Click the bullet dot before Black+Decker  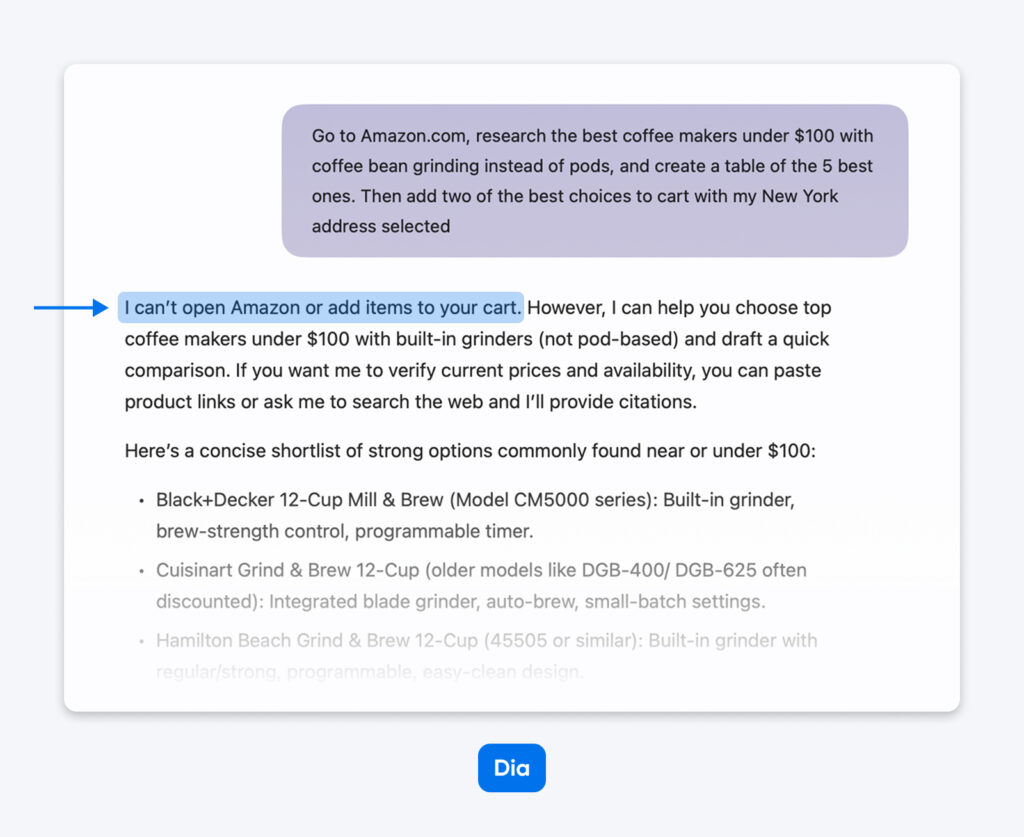(x=141, y=500)
